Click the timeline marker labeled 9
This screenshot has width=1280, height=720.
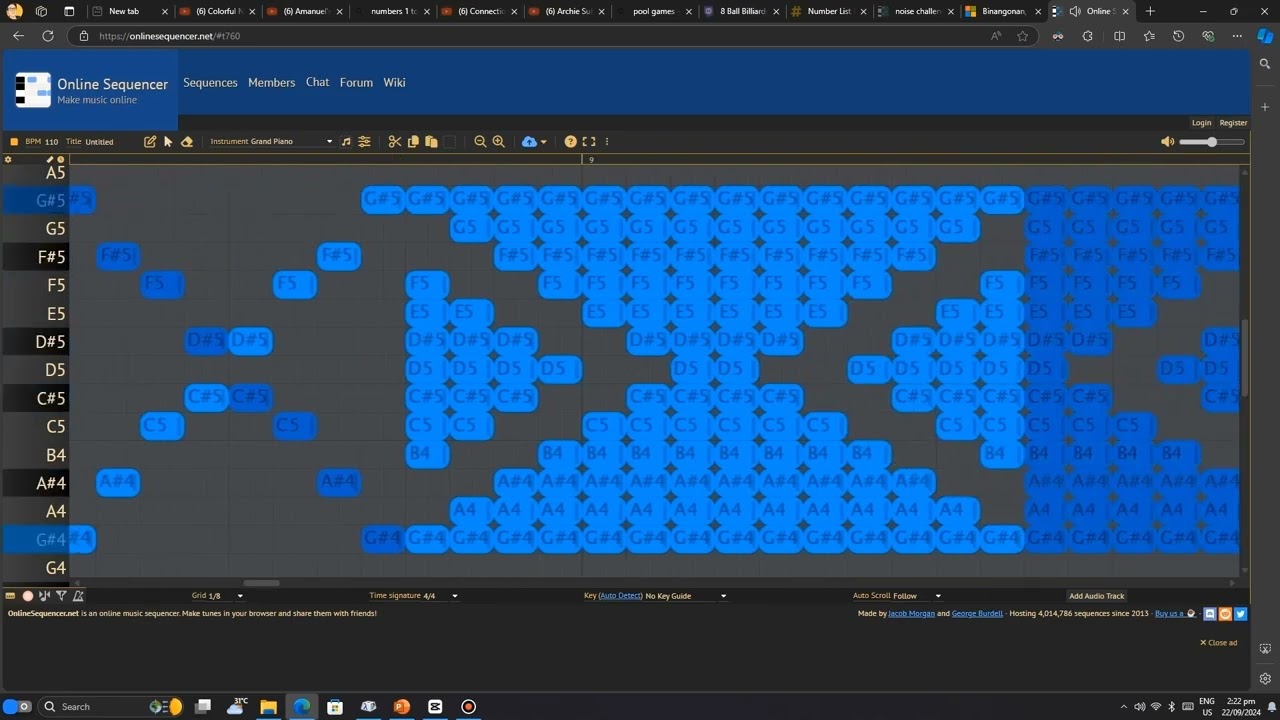click(591, 160)
